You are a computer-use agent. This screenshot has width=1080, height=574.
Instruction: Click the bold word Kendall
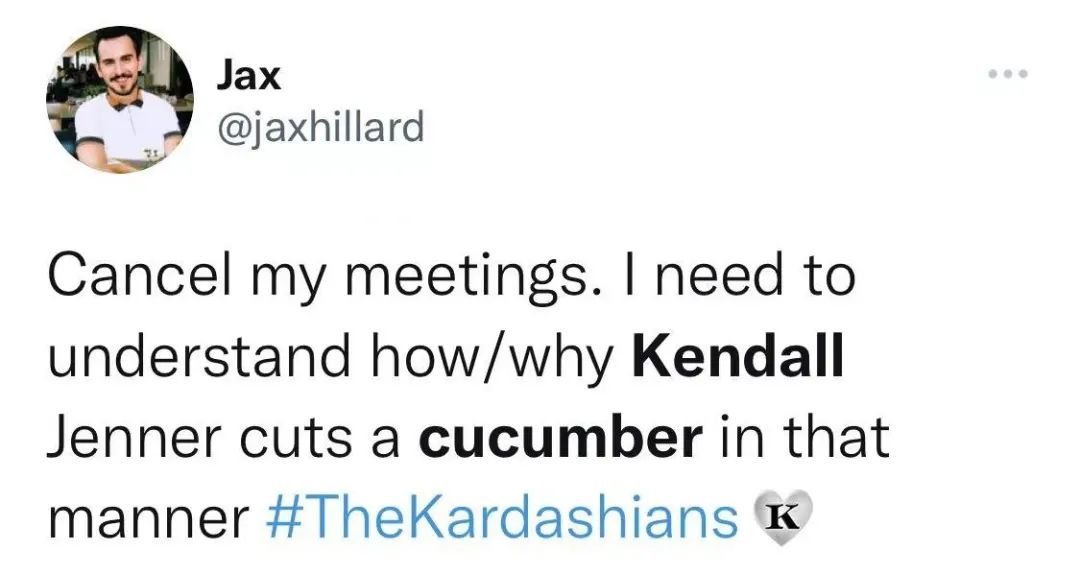coord(738,356)
